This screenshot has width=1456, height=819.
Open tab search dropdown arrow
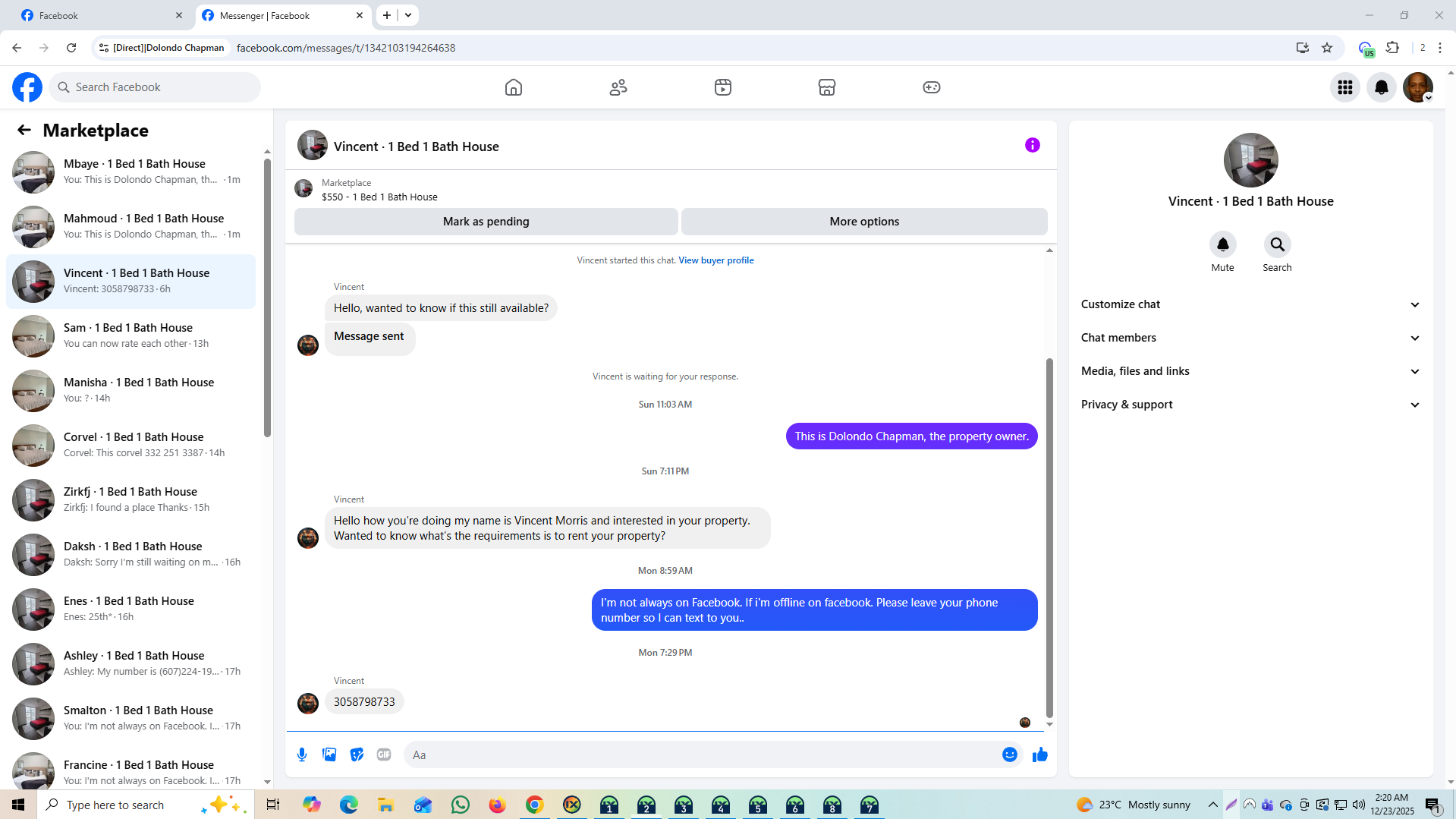(408, 15)
